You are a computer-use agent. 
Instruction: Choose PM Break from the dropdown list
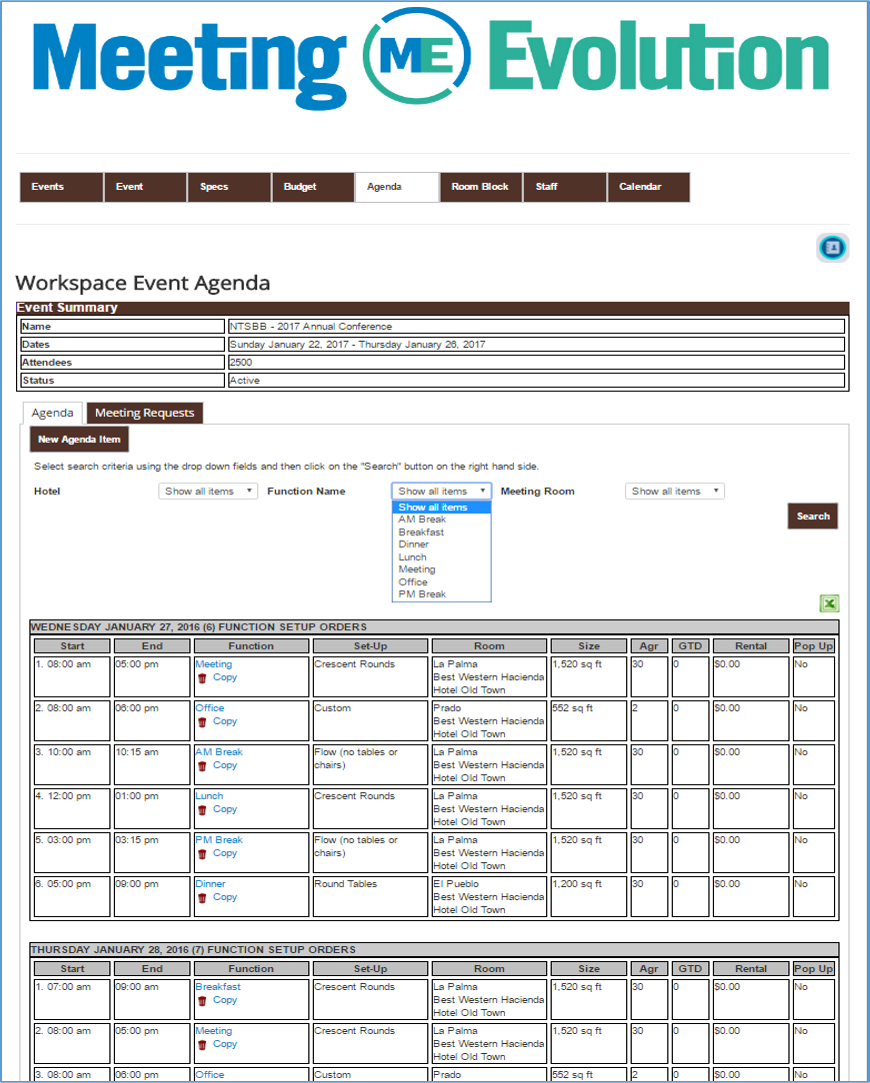click(422, 594)
